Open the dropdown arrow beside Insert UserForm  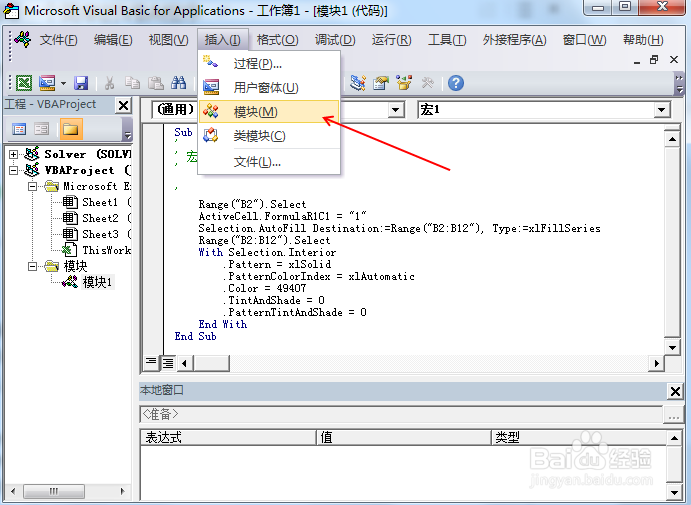pos(63,83)
